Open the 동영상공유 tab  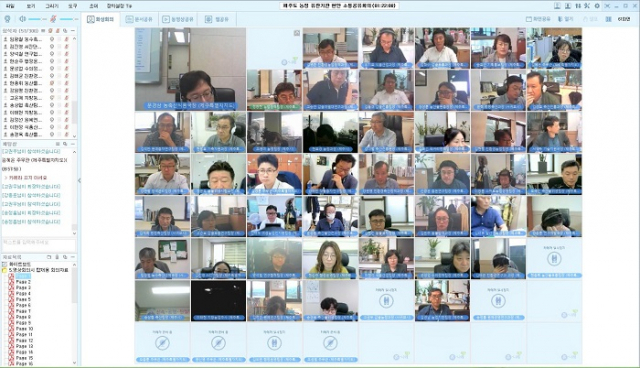coord(178,19)
